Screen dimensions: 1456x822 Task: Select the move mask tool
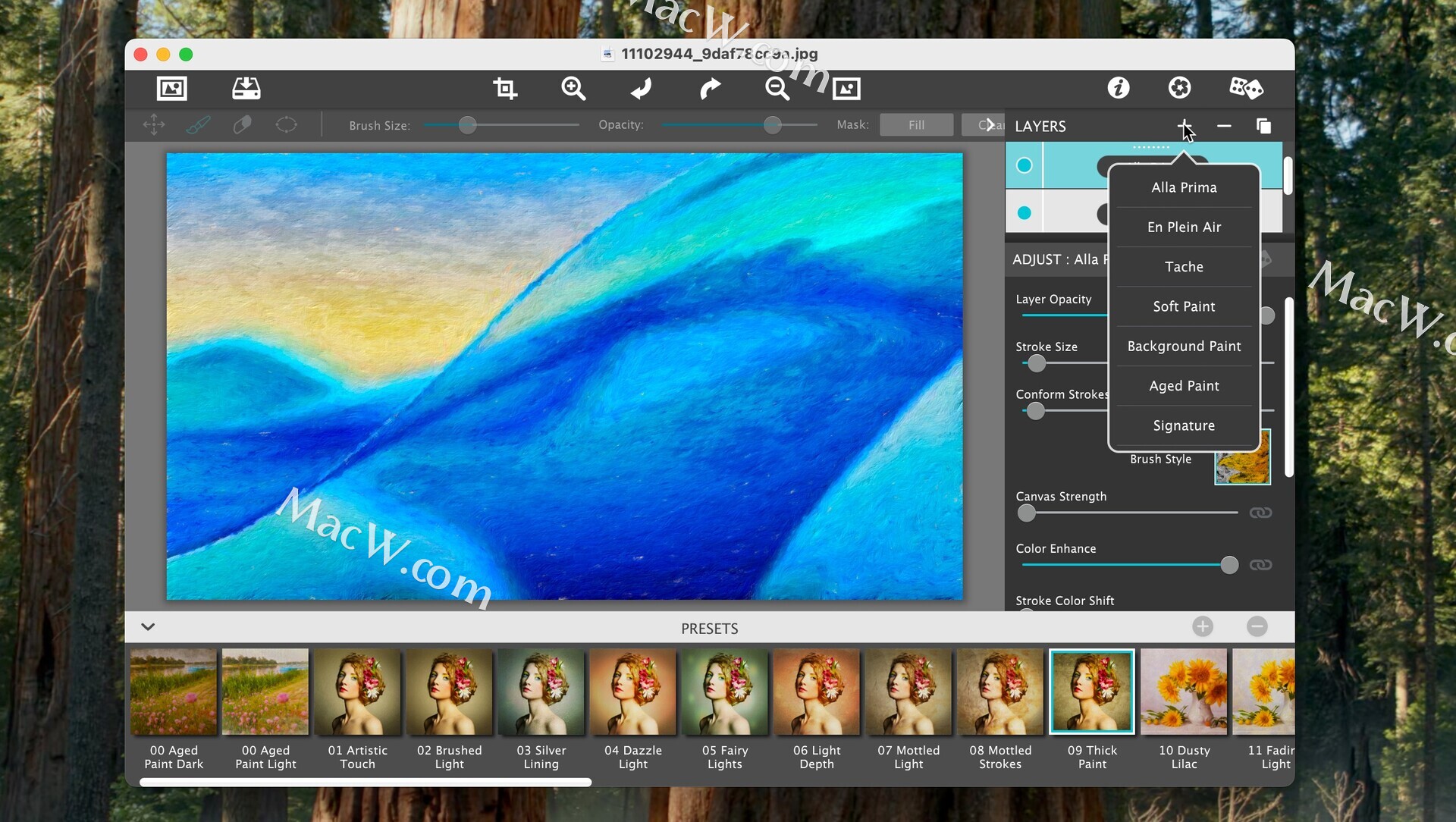click(154, 124)
